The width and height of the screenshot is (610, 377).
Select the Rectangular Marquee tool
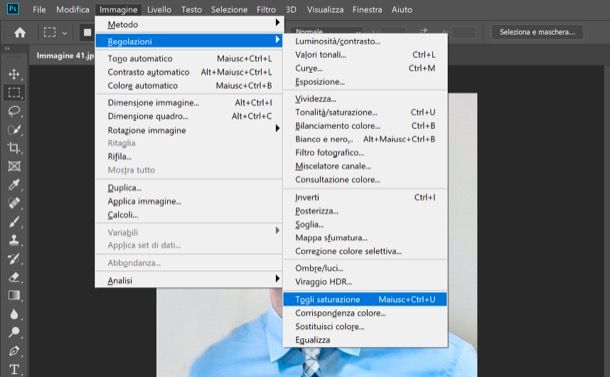(14, 93)
